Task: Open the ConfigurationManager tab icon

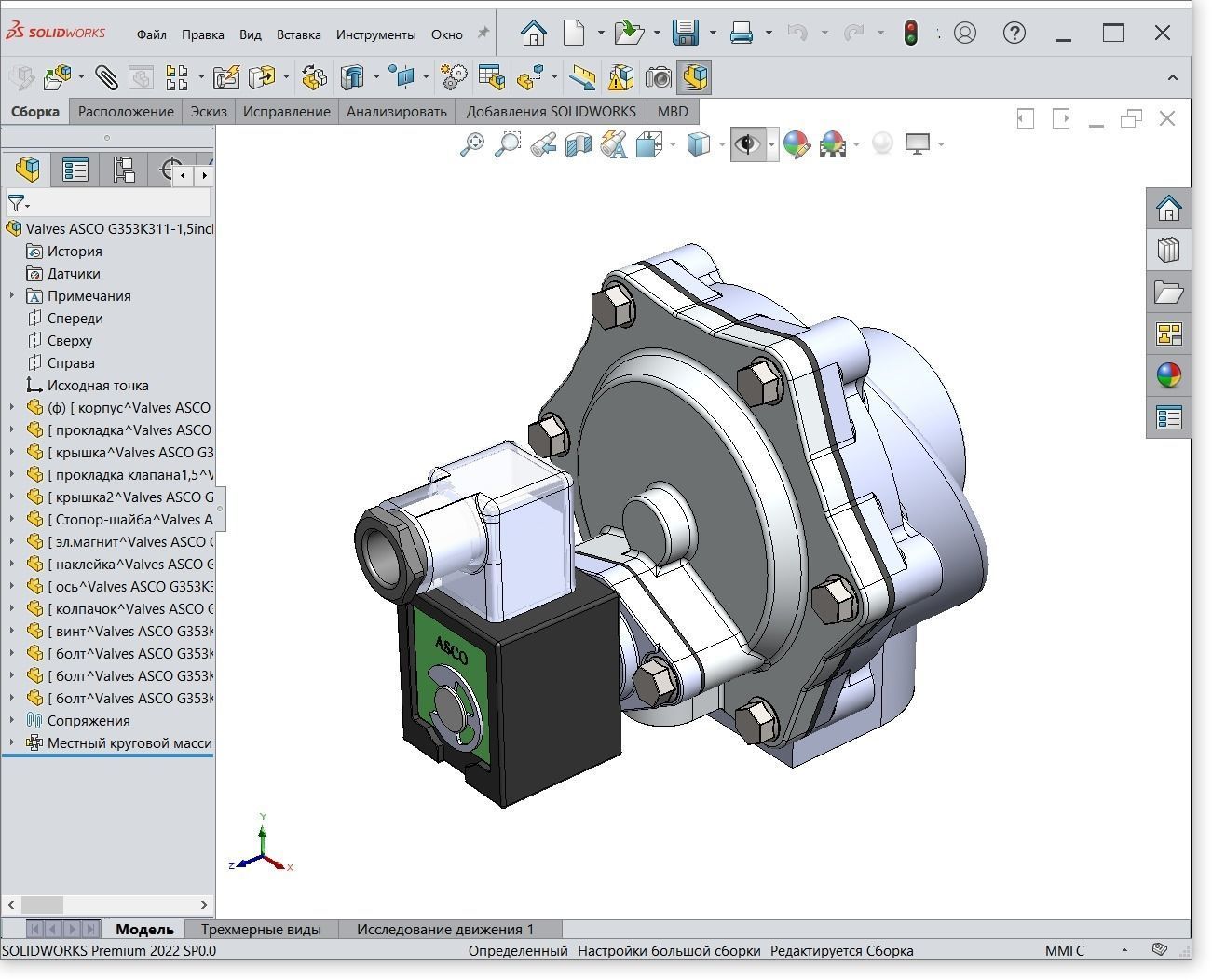Action: point(123,170)
